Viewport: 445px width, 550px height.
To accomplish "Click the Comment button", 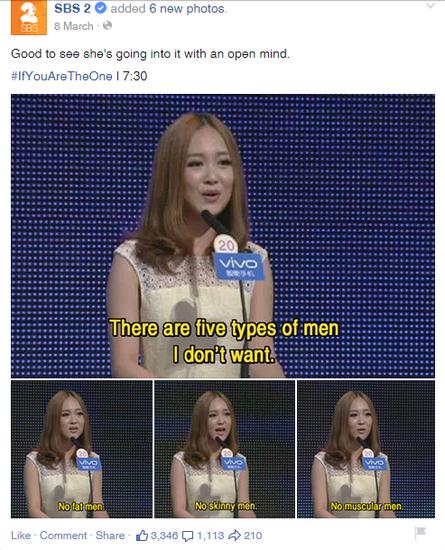I will (x=63, y=535).
